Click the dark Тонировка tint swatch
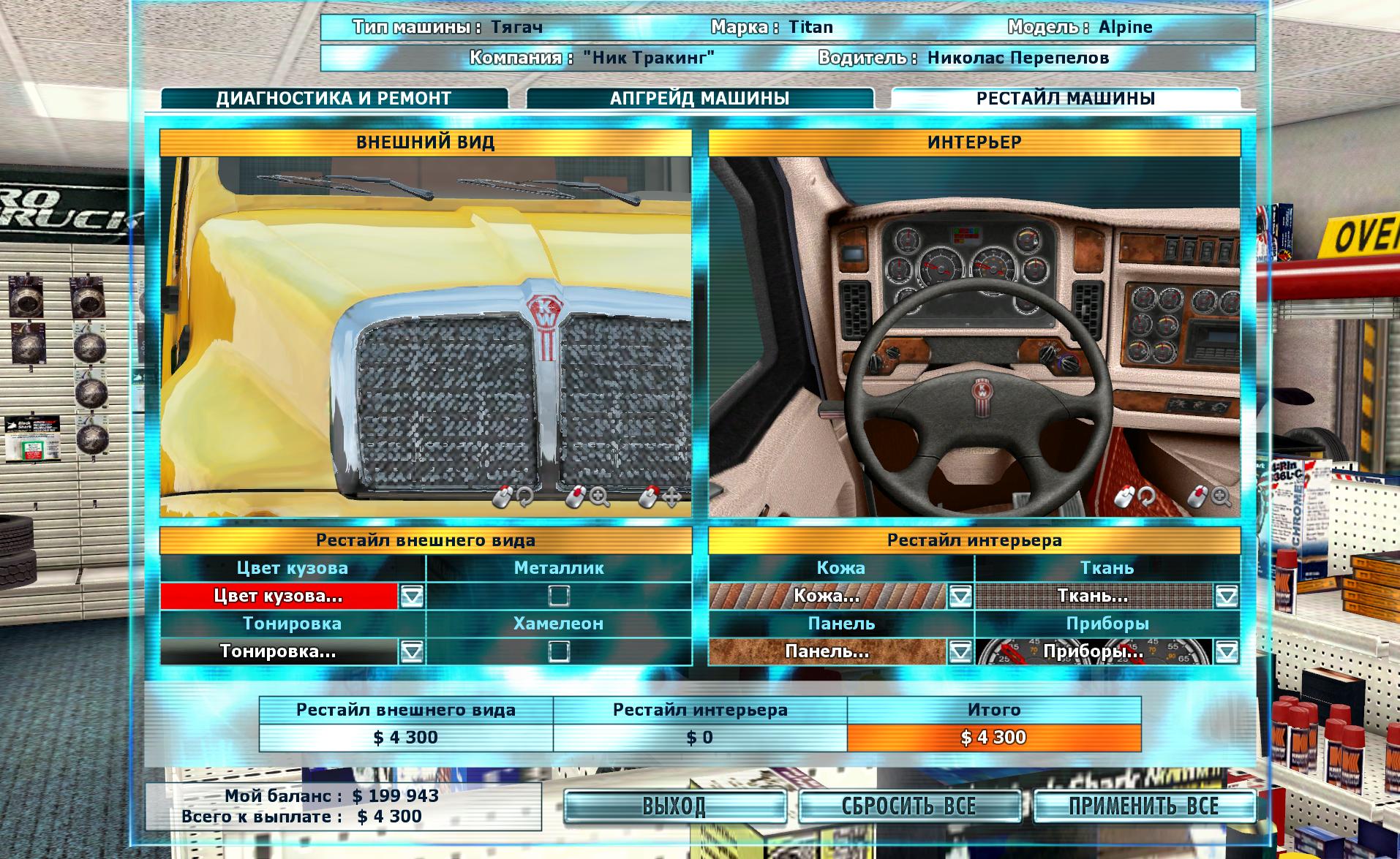Viewport: 1400px width, 859px height. tap(279, 652)
